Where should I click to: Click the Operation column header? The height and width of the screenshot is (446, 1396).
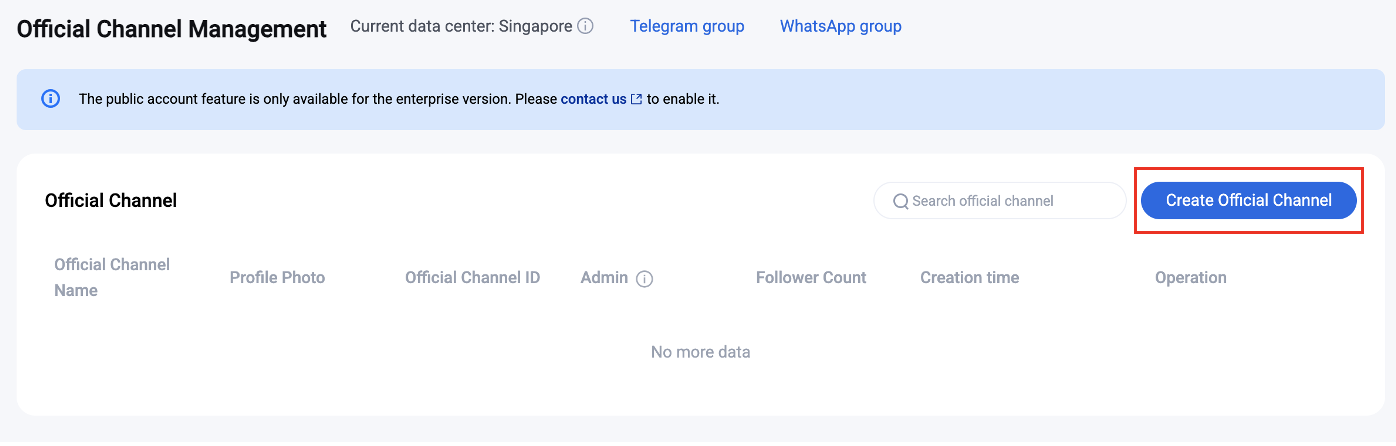tap(1190, 278)
